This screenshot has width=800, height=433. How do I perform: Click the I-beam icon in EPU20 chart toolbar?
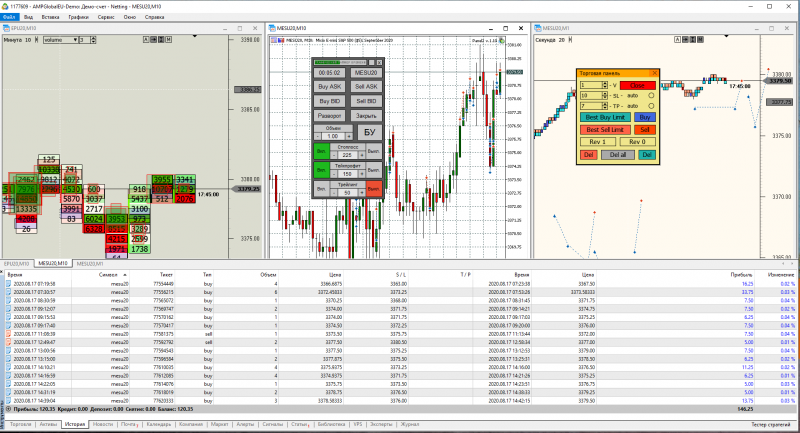(x=161, y=39)
